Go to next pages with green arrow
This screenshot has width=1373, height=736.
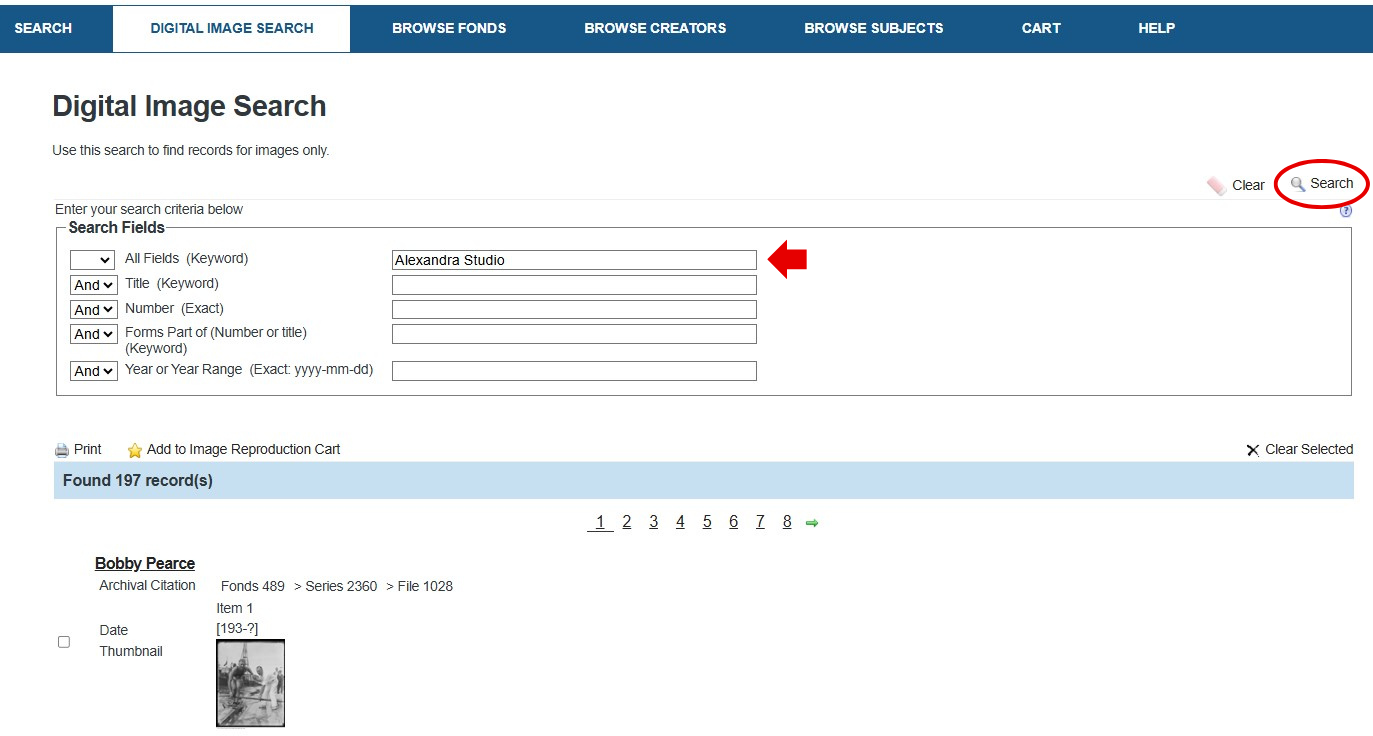click(x=812, y=523)
